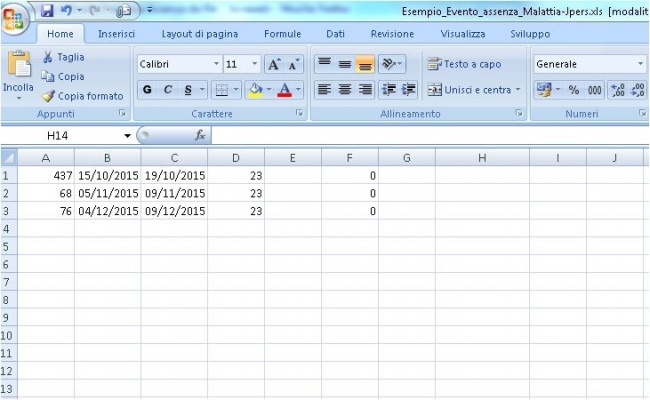Open Appunti clipboard dialog launcher
The image size is (650, 400).
[x=122, y=113]
